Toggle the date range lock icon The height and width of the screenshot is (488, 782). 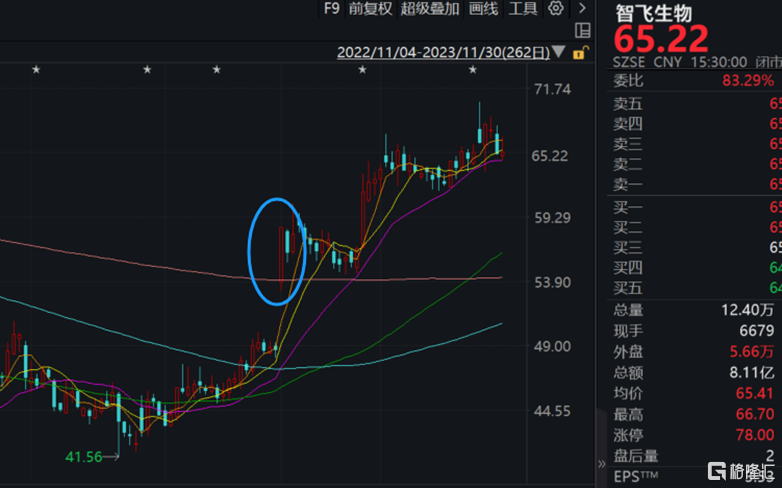pos(581,52)
